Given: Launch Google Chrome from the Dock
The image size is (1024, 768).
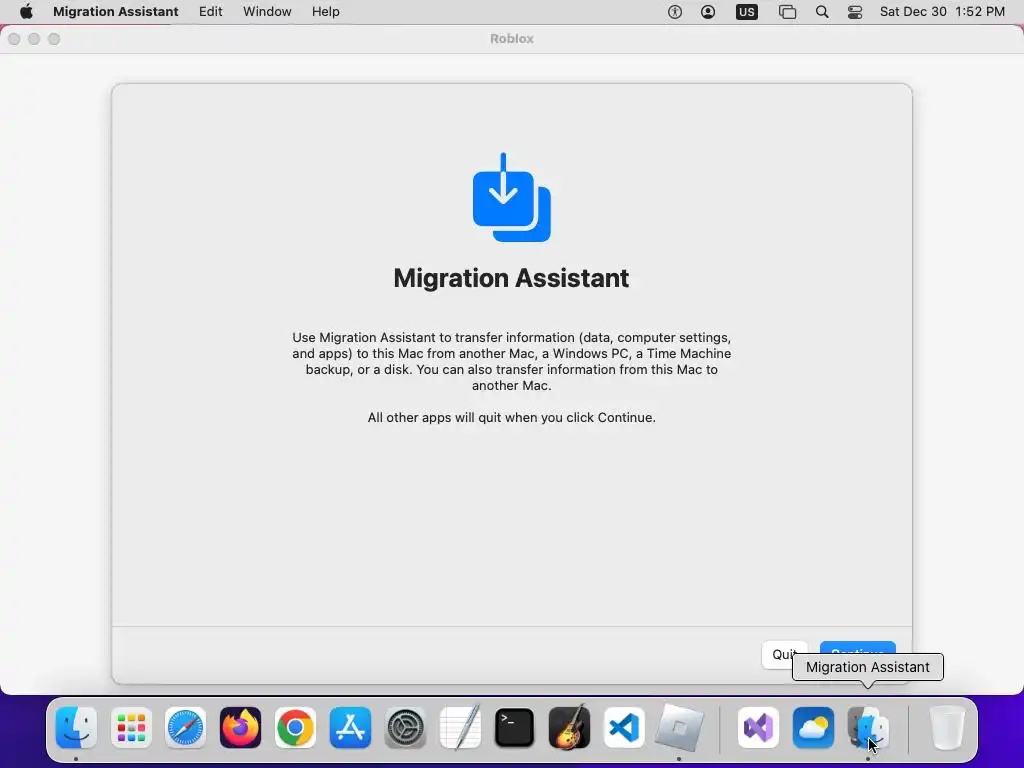Looking at the screenshot, I should [x=295, y=728].
